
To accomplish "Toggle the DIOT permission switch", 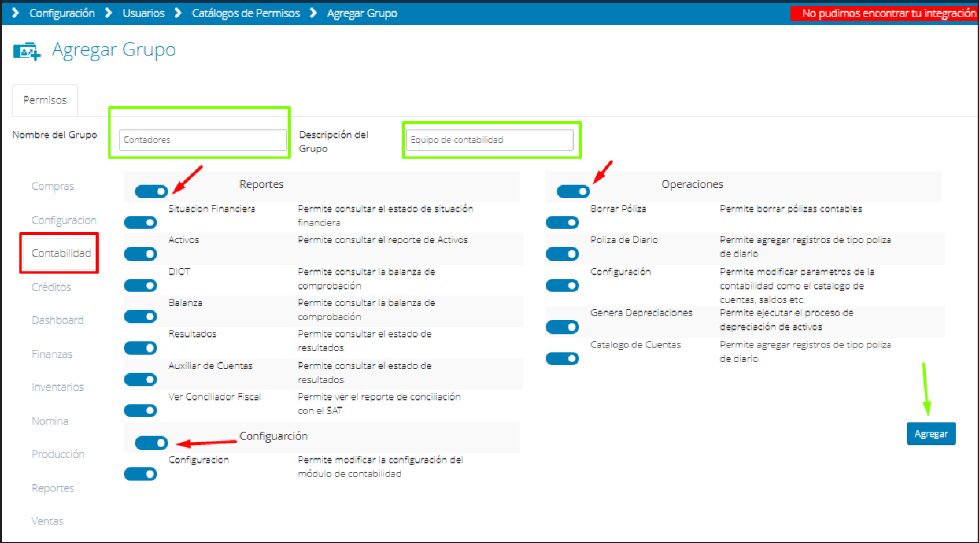I will point(140,285).
